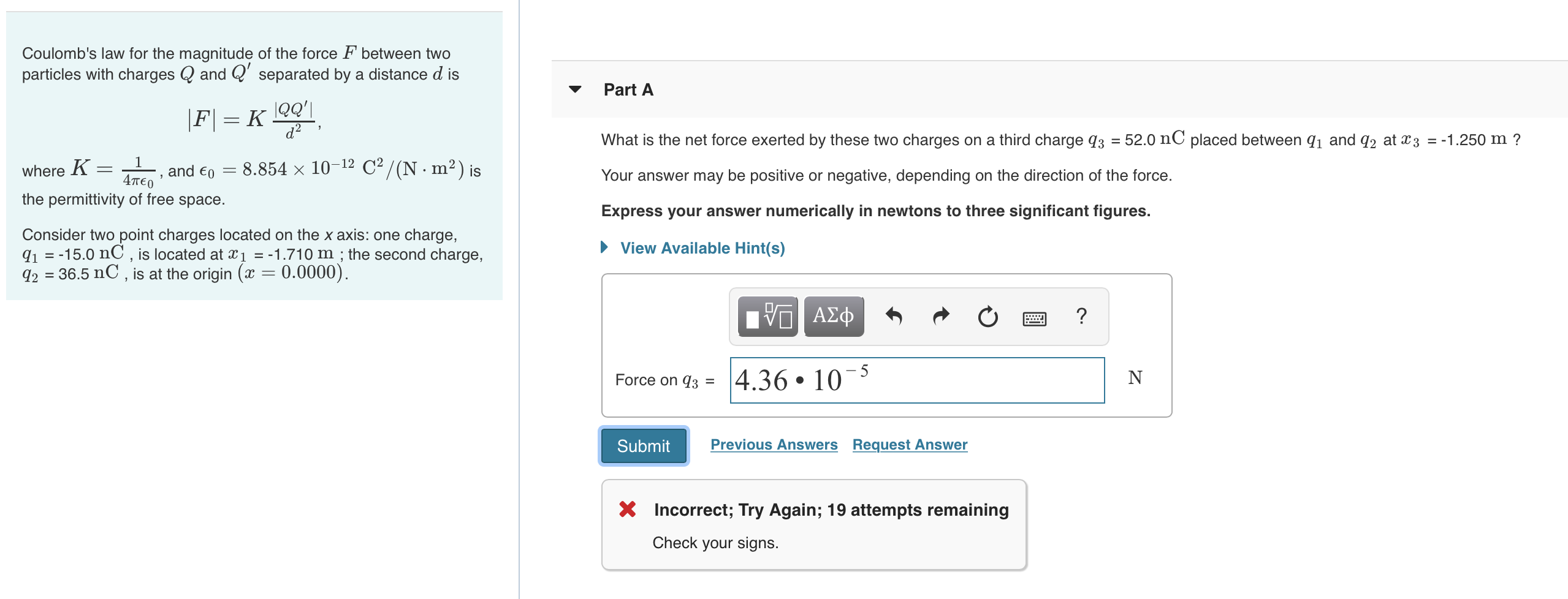Viewport: 1568px width, 599px height.
Task: Open the Greek symbols ΑΣφ palette
Action: point(832,316)
